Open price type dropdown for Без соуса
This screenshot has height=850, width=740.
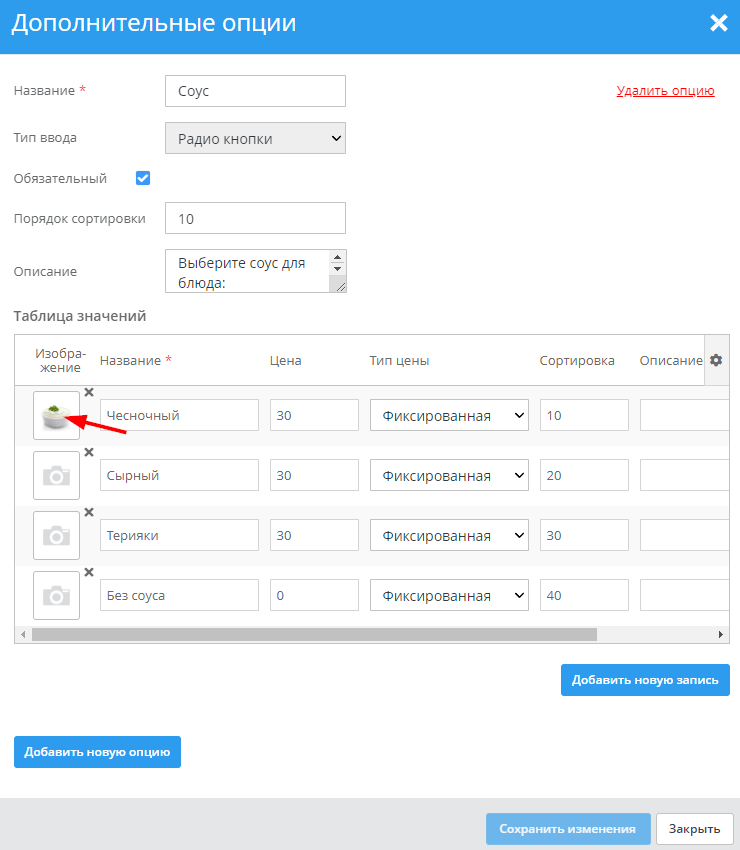(x=449, y=596)
